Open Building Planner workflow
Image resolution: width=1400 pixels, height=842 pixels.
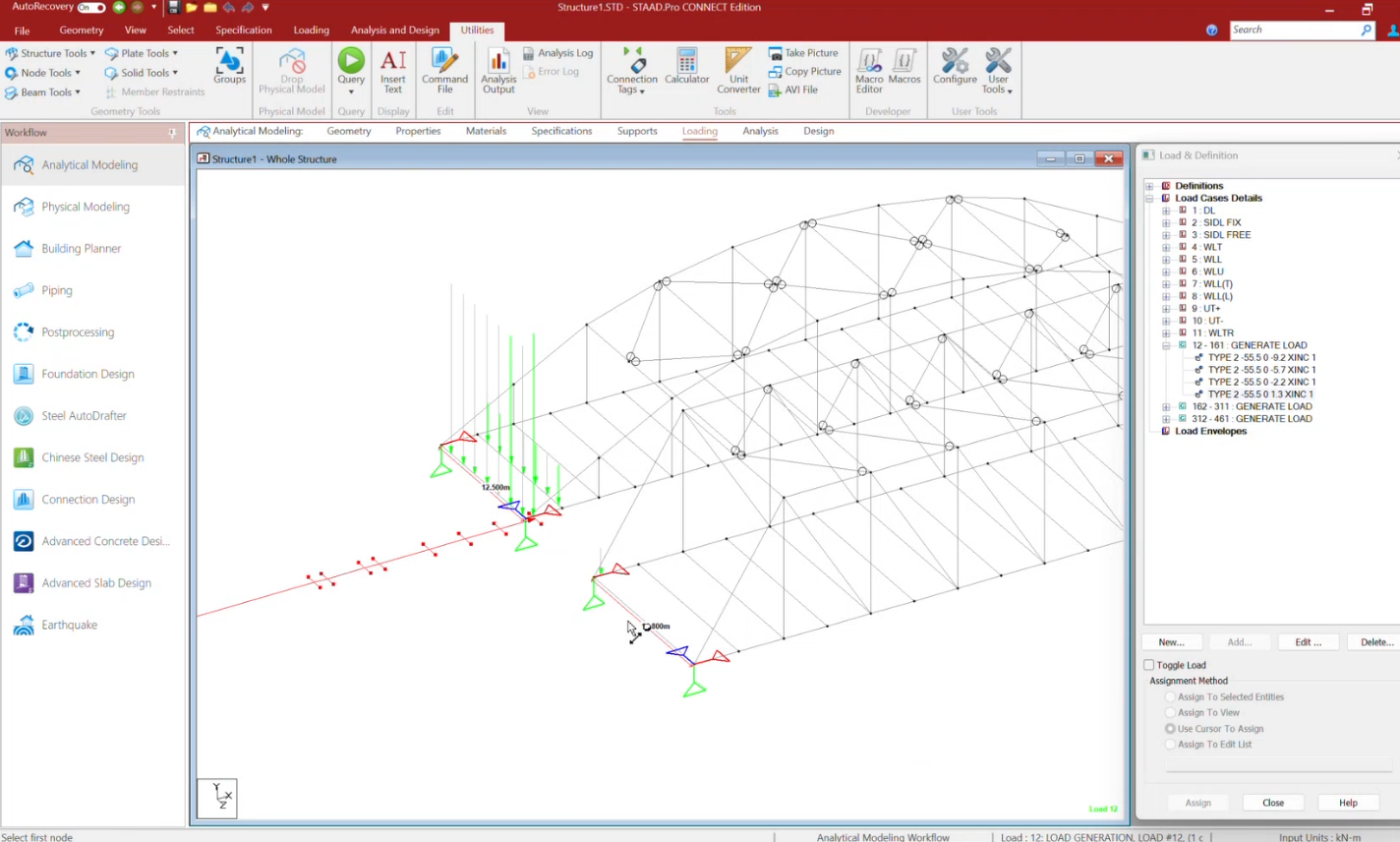92,249
